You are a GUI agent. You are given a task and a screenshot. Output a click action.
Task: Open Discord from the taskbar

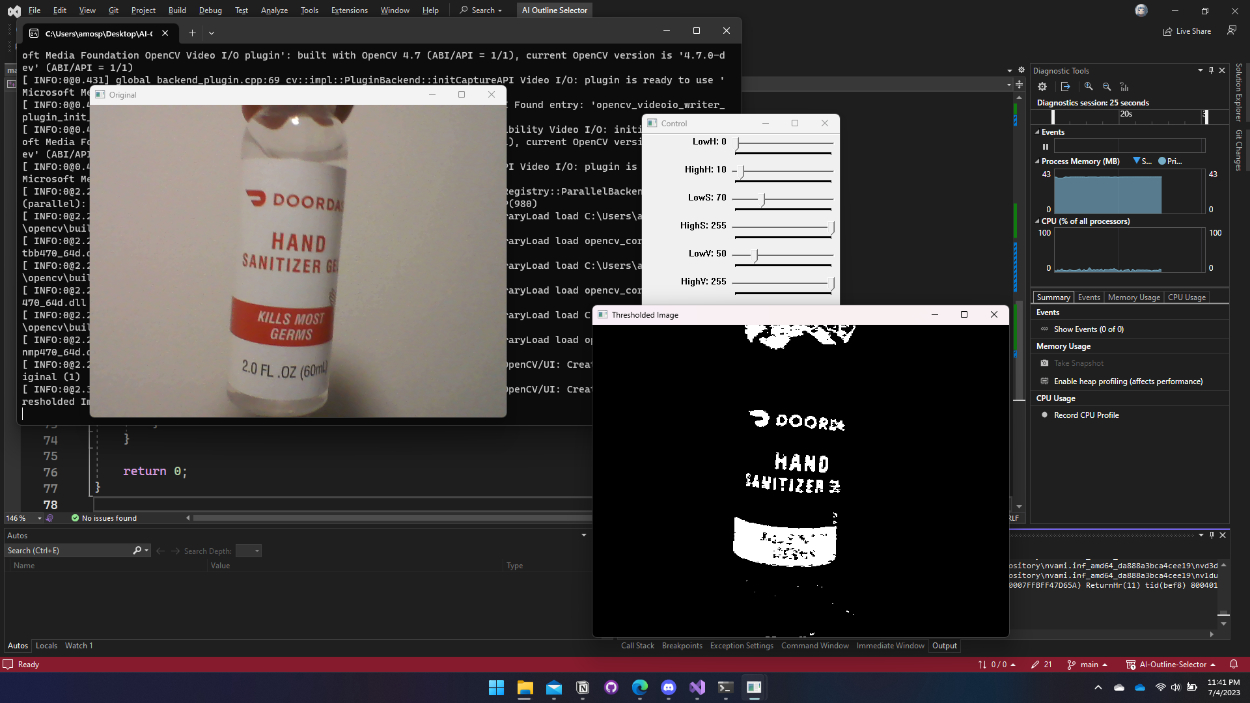668,688
